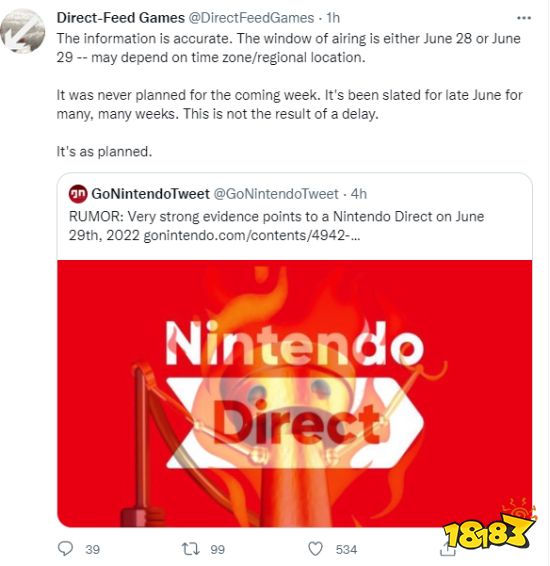Open the quoted tweet's RUMOR text
Viewport: 550px width, 566px height.
[x=276, y=226]
